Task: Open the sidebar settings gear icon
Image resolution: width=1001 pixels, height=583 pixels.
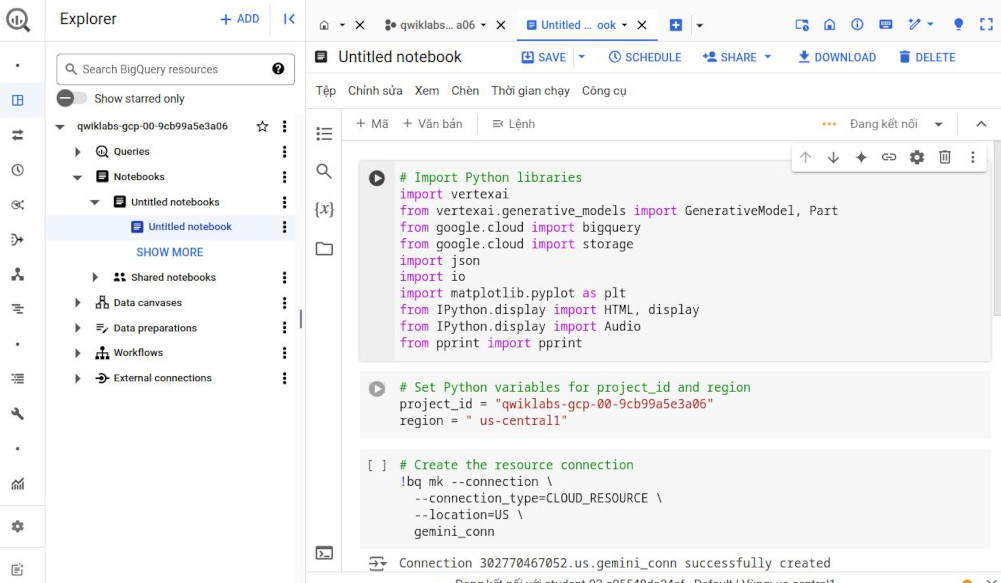Action: tap(18, 526)
